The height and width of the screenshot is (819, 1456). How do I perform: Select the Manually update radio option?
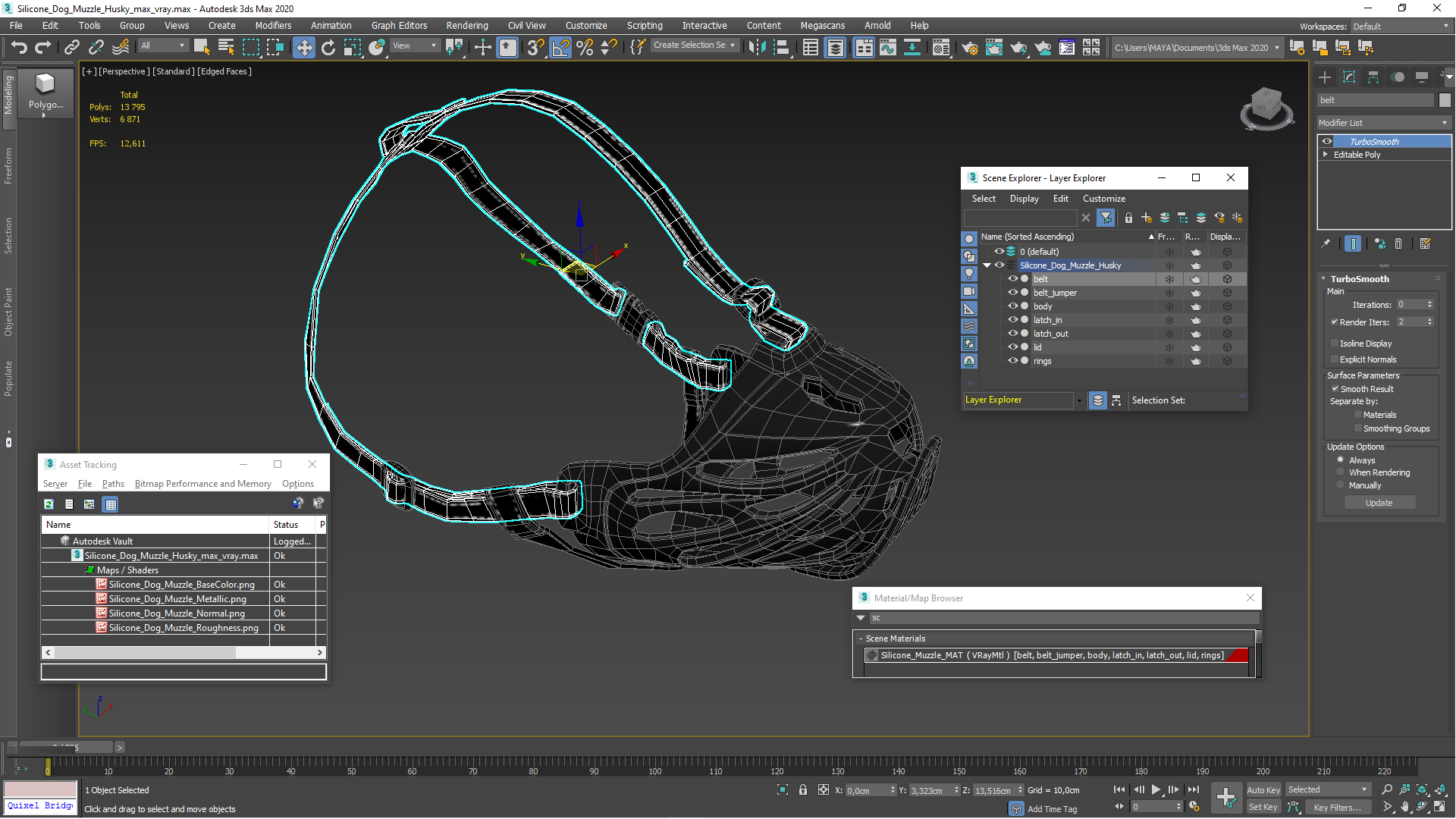tap(1341, 485)
